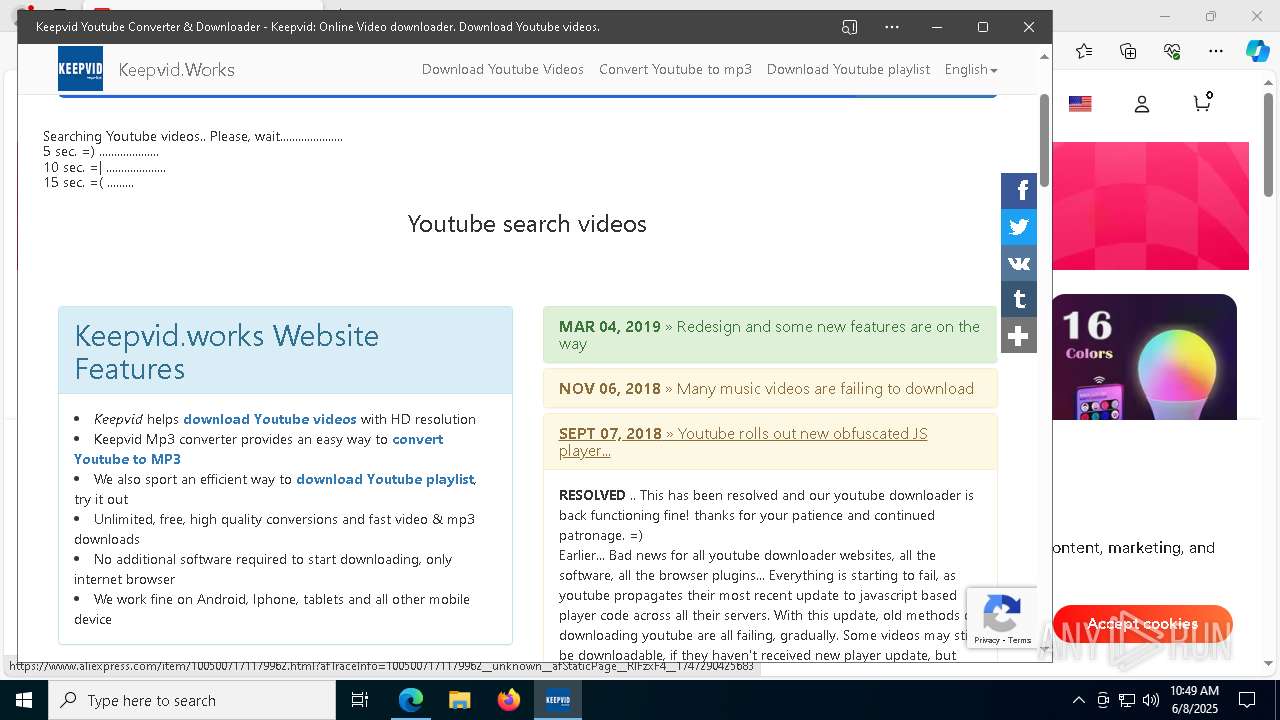Click the Keepvid logo image

pos(80,69)
